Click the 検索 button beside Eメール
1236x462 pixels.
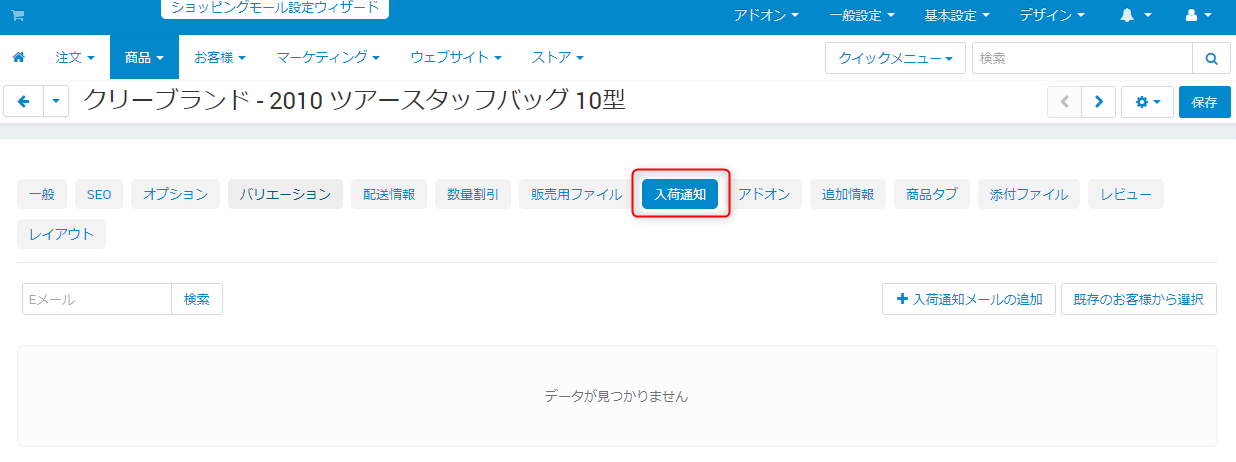197,299
